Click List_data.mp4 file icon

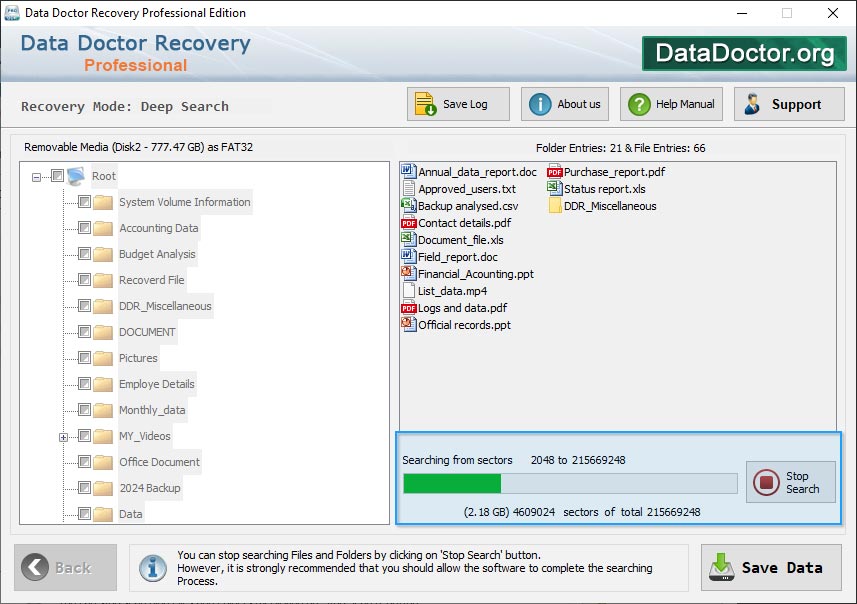pos(409,290)
